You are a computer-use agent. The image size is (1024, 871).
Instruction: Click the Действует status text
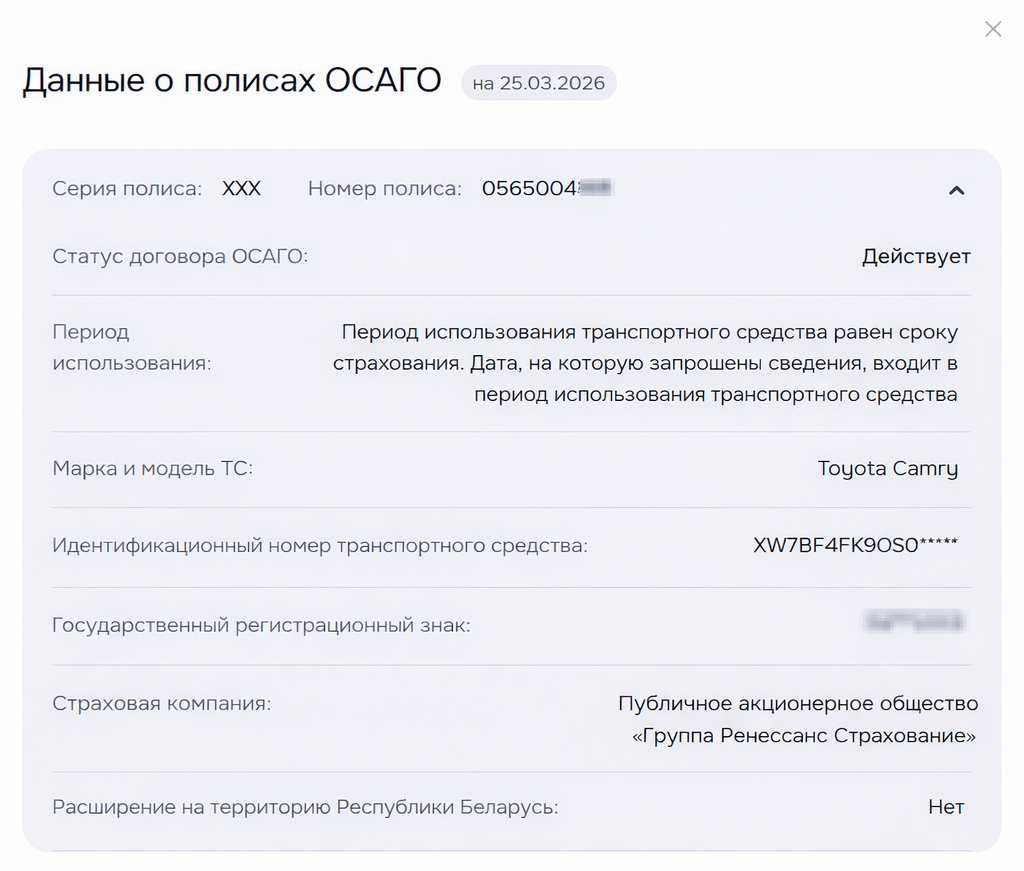916,256
